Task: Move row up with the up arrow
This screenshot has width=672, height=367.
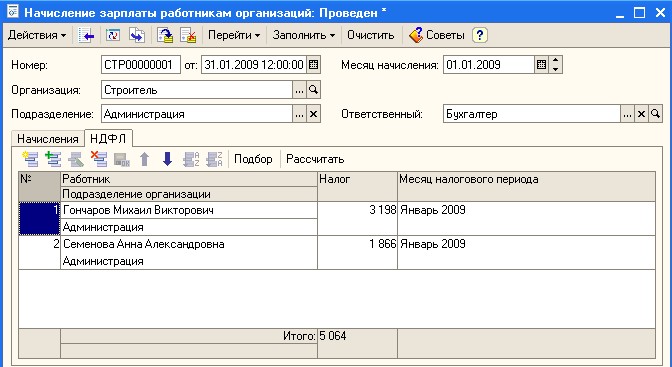Action: pyautogui.click(x=144, y=159)
